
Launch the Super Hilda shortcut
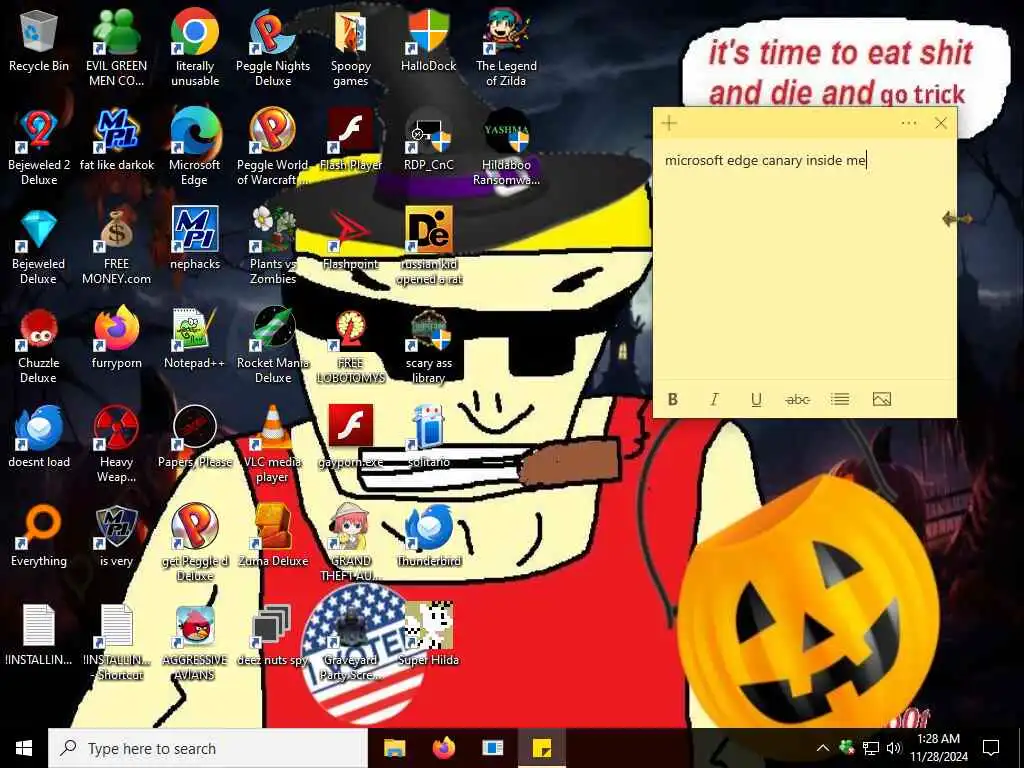pyautogui.click(x=428, y=635)
